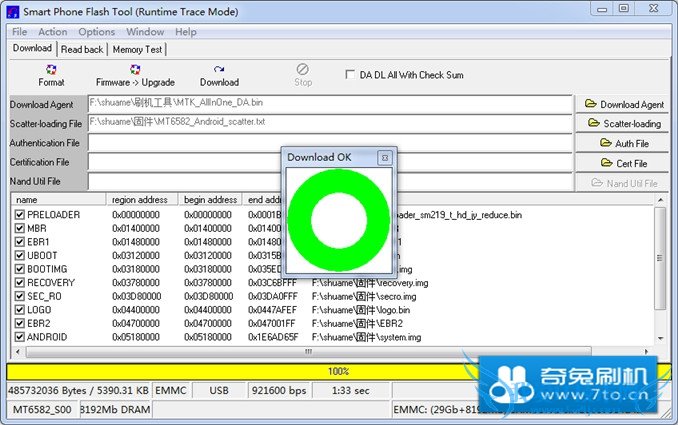
Task: Close the Download OK popup
Action: 384,158
